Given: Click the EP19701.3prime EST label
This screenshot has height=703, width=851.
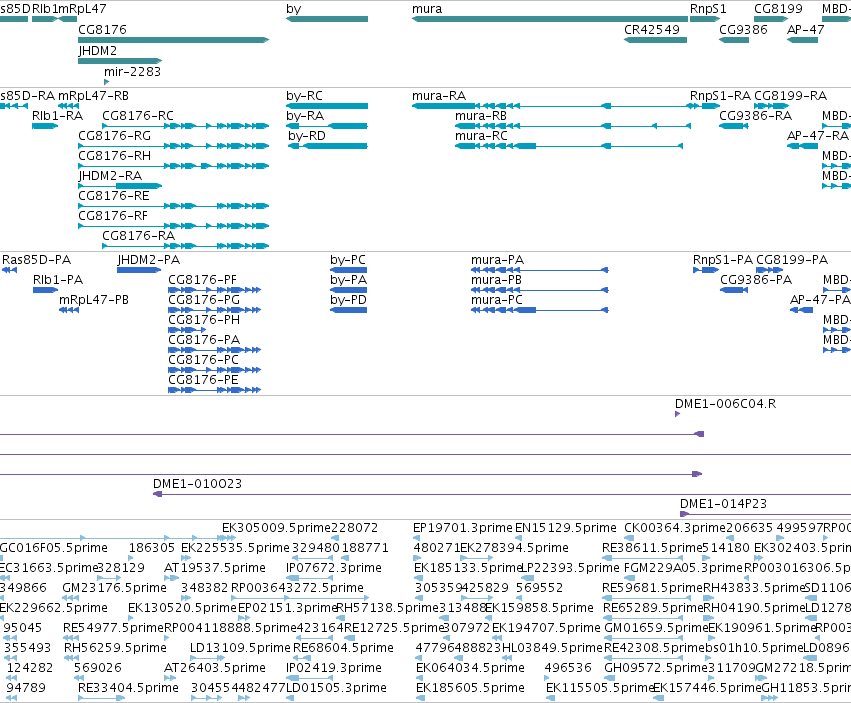Looking at the screenshot, I should pyautogui.click(x=462, y=528).
